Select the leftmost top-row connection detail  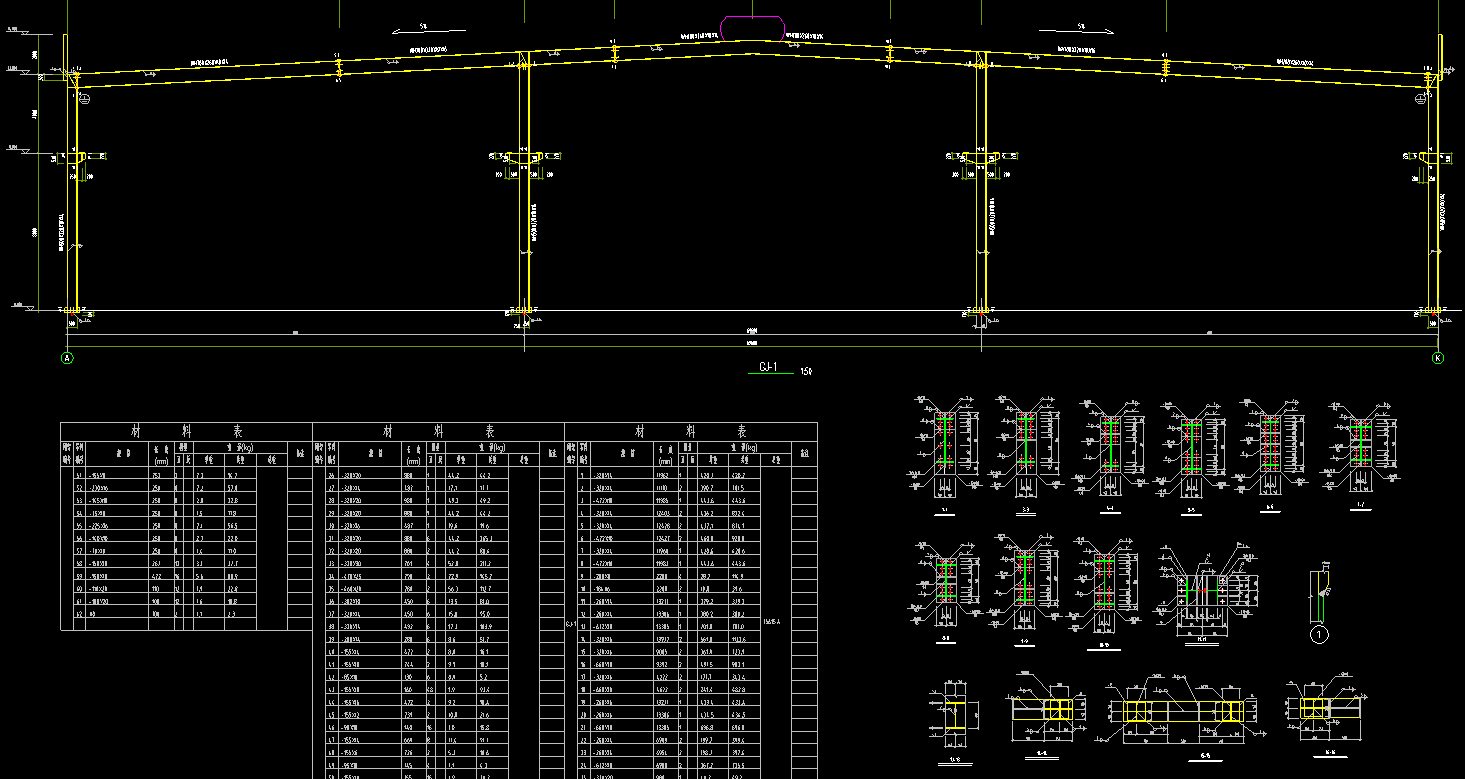coord(945,448)
